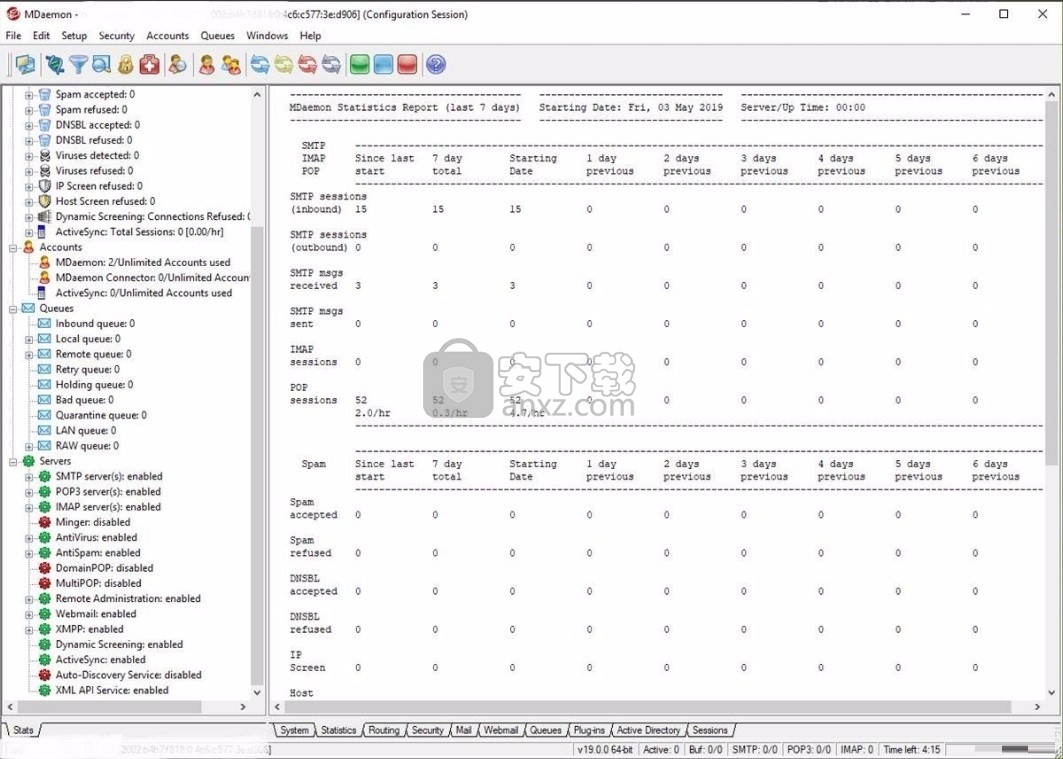Click the Active: 0 status bar entry

660,750
